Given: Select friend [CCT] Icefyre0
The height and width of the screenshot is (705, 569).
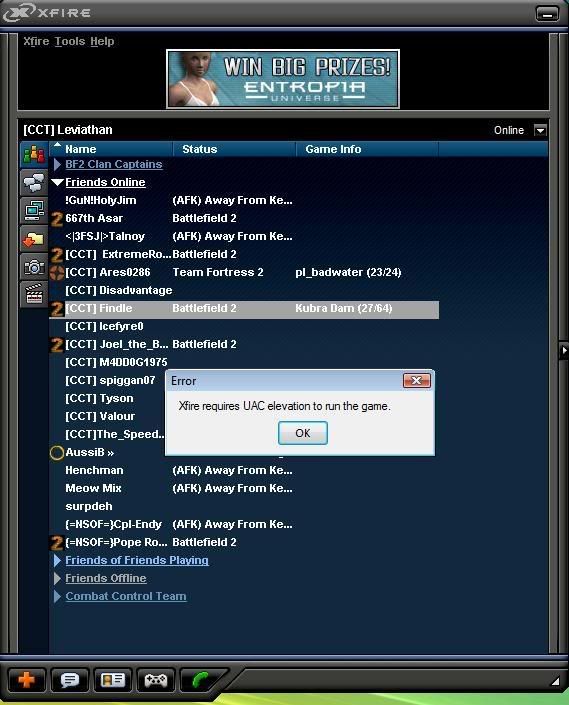Looking at the screenshot, I should (104, 326).
